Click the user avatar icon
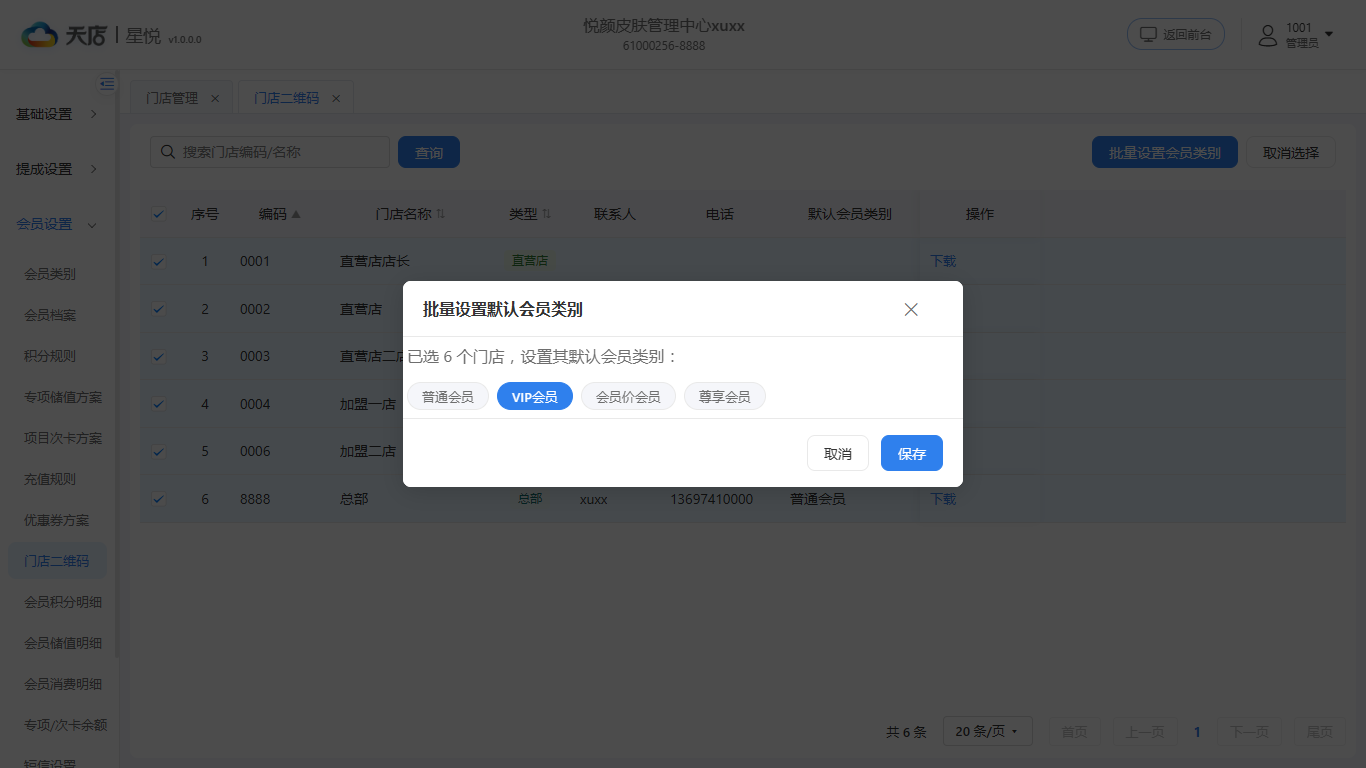The image size is (1366, 768). pos(1268,35)
